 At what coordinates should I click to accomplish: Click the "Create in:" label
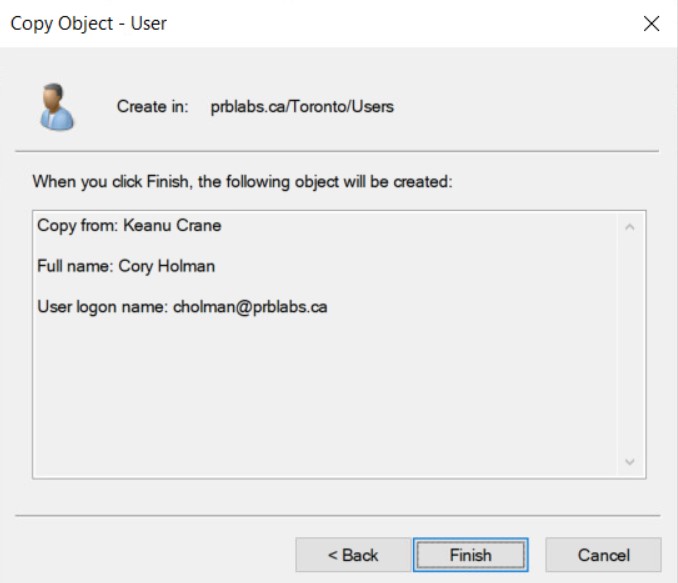[153, 107]
